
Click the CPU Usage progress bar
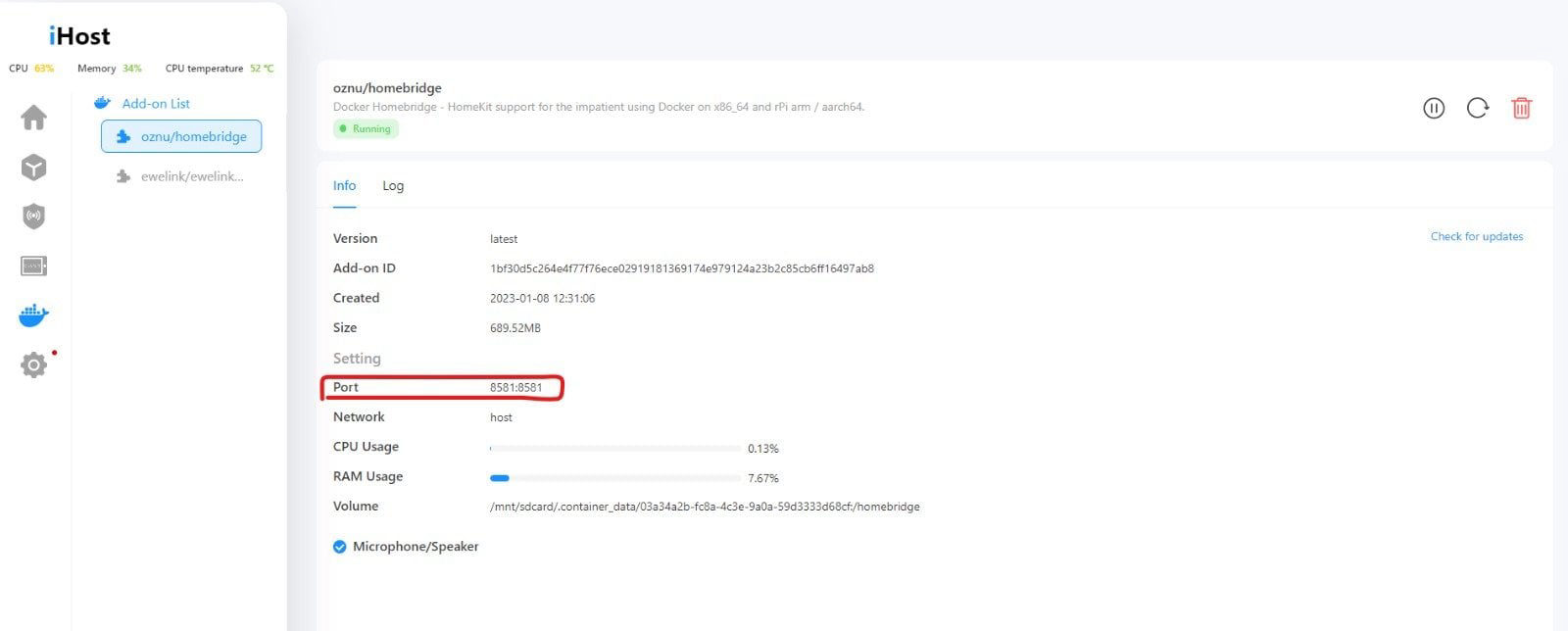pos(615,448)
